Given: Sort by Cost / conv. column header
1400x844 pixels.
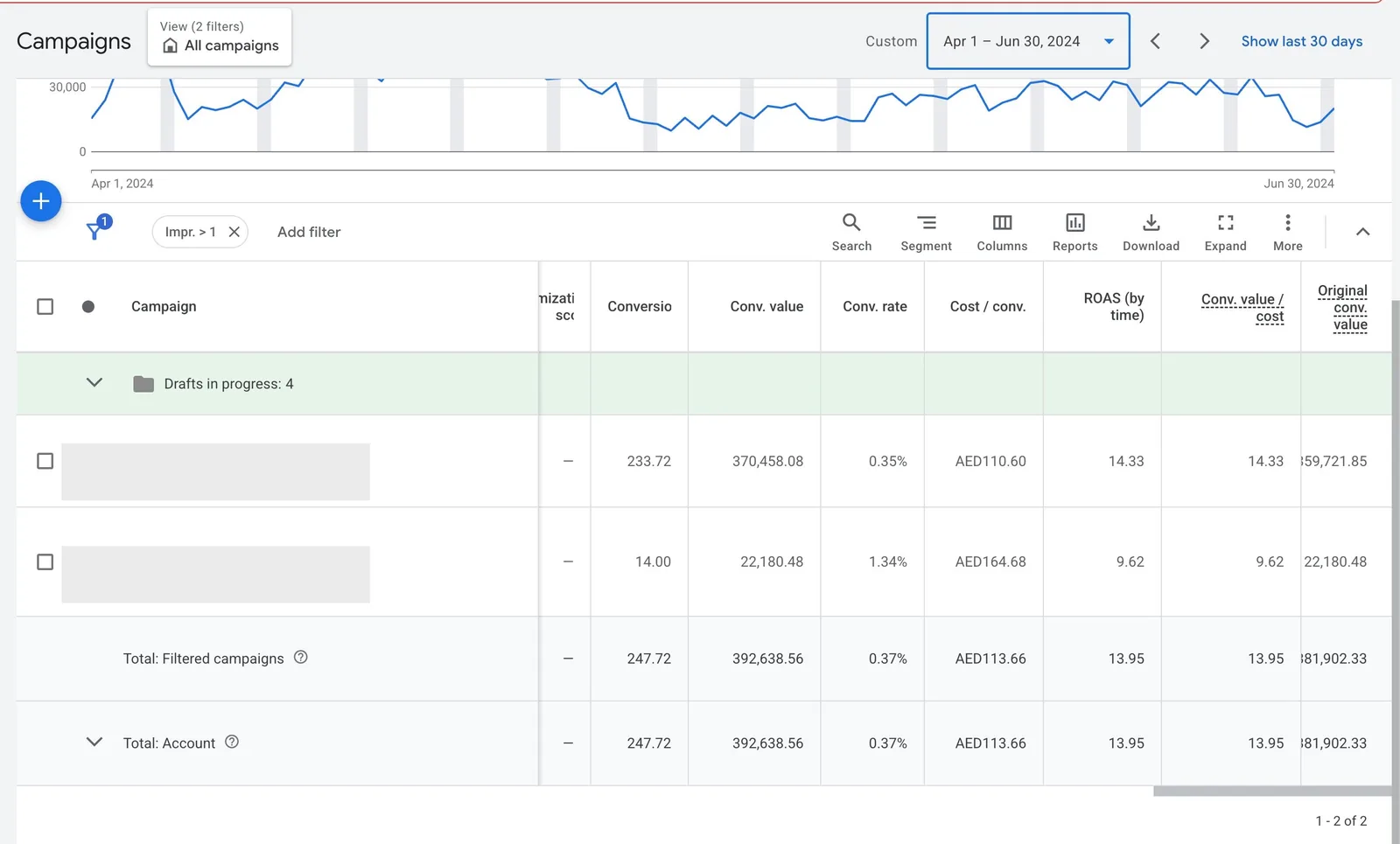Looking at the screenshot, I should 987,306.
